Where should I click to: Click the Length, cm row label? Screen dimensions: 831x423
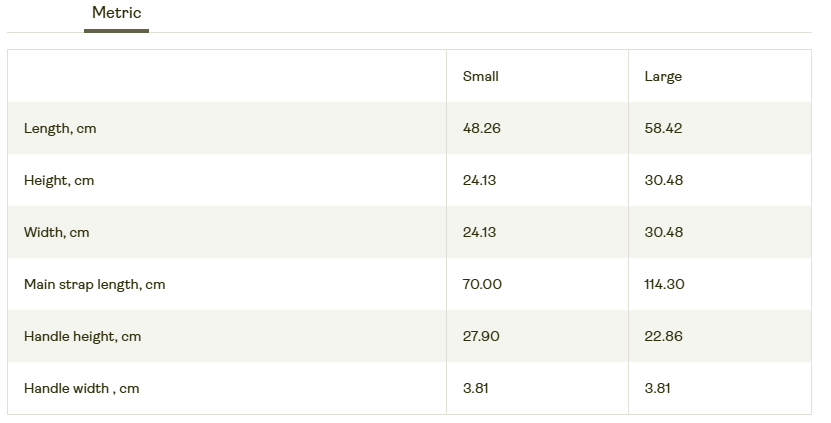60,129
